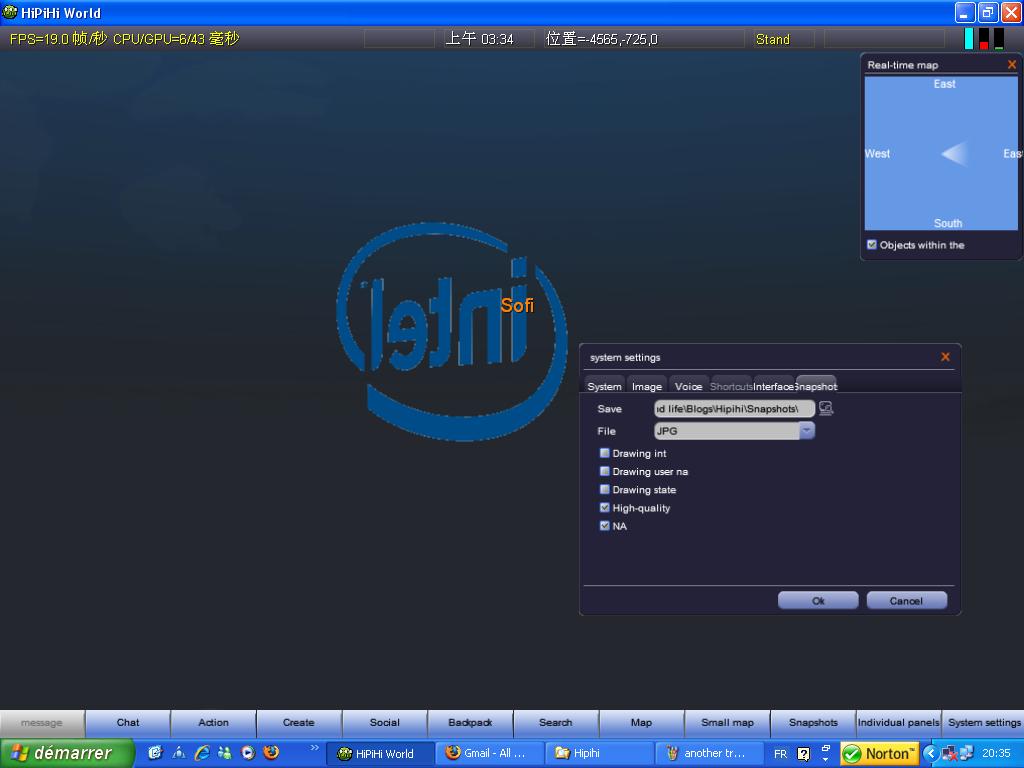Close the Real-time map panel
Image resolution: width=1024 pixels, height=768 pixels.
coord(1012,64)
